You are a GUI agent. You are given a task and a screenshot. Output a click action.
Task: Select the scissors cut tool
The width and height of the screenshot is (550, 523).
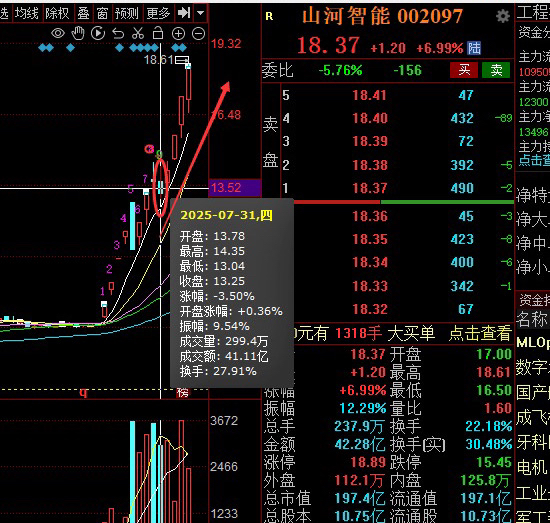click(138, 33)
